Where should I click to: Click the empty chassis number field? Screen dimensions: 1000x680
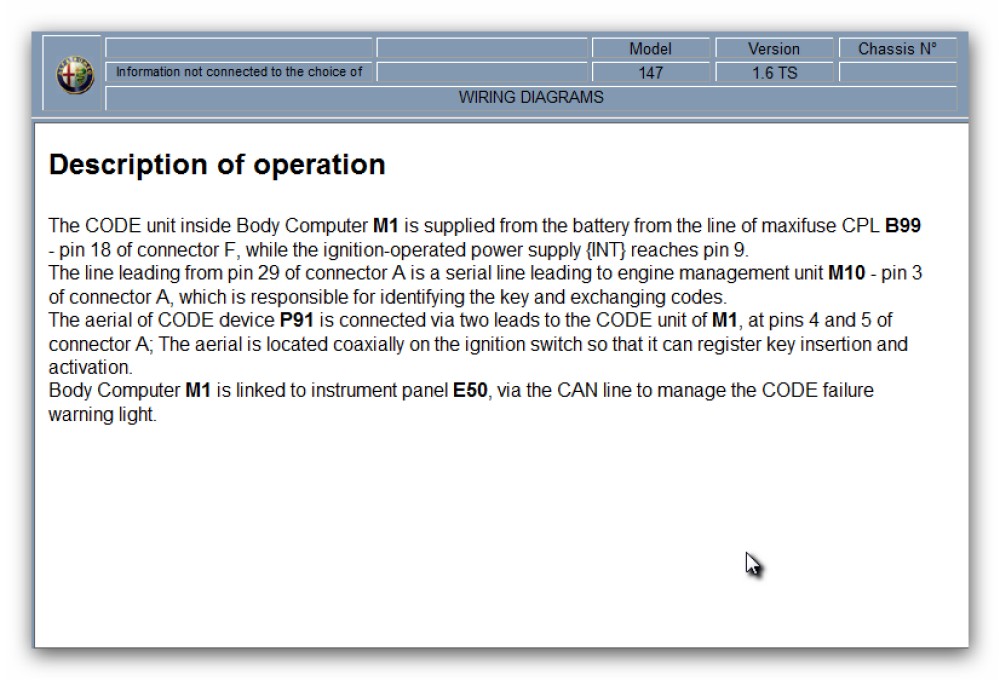[x=897, y=73]
